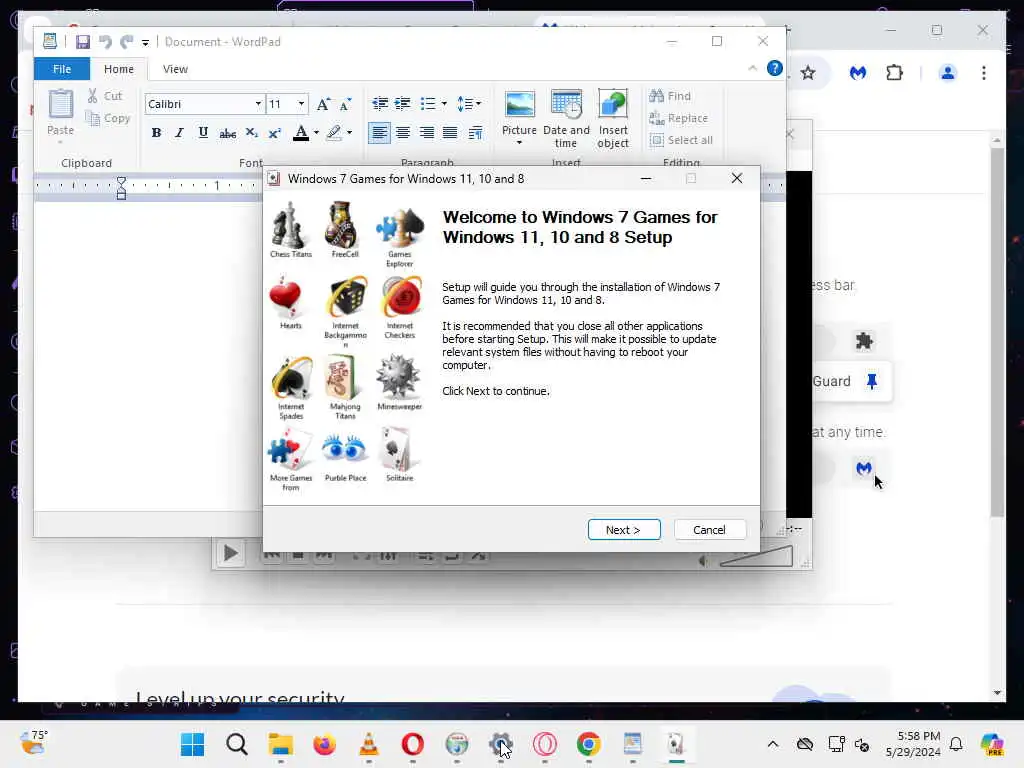Toggle Underline formatting in WordPad

tap(203, 133)
